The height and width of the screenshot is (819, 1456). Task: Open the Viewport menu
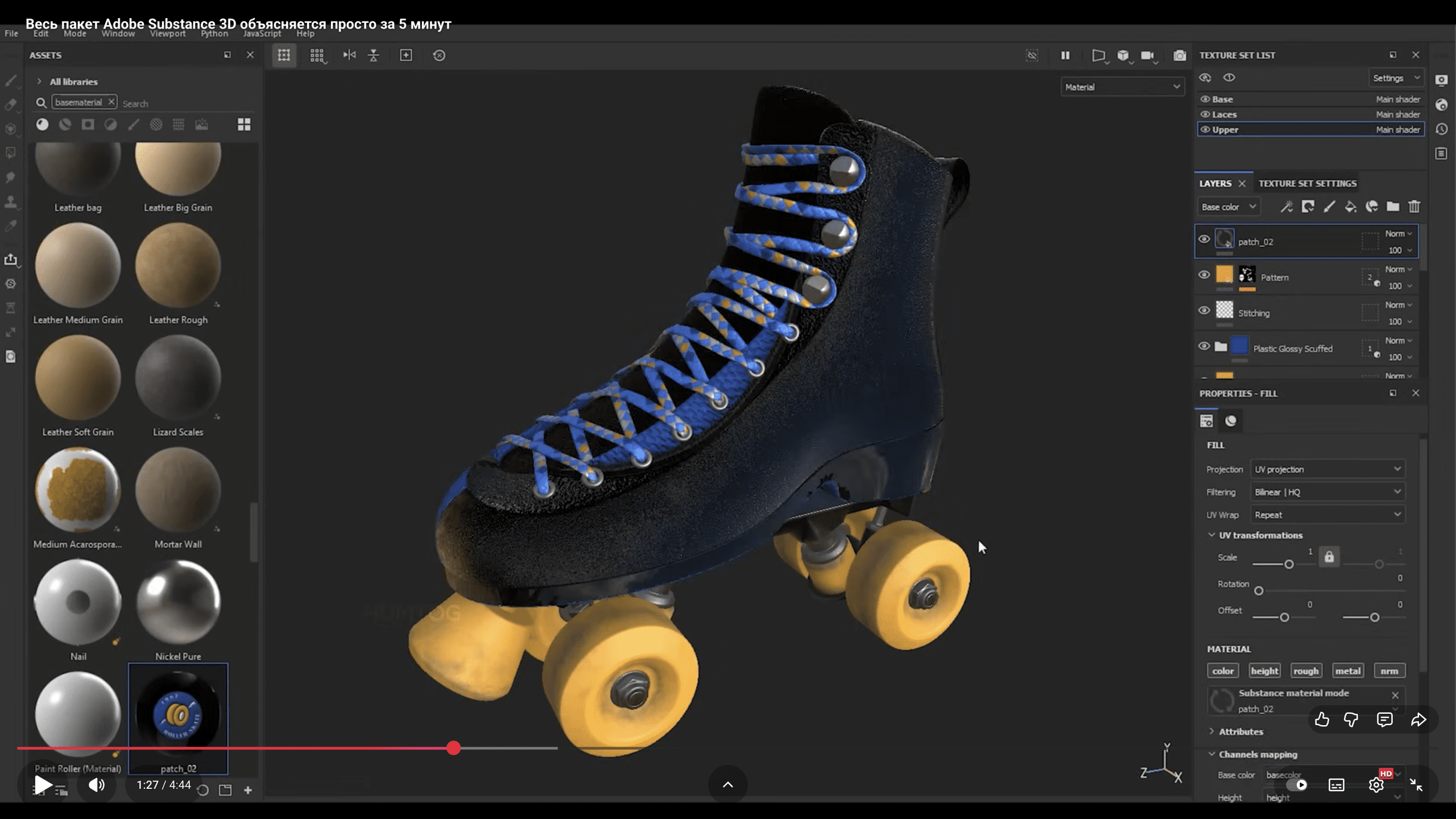click(x=167, y=34)
